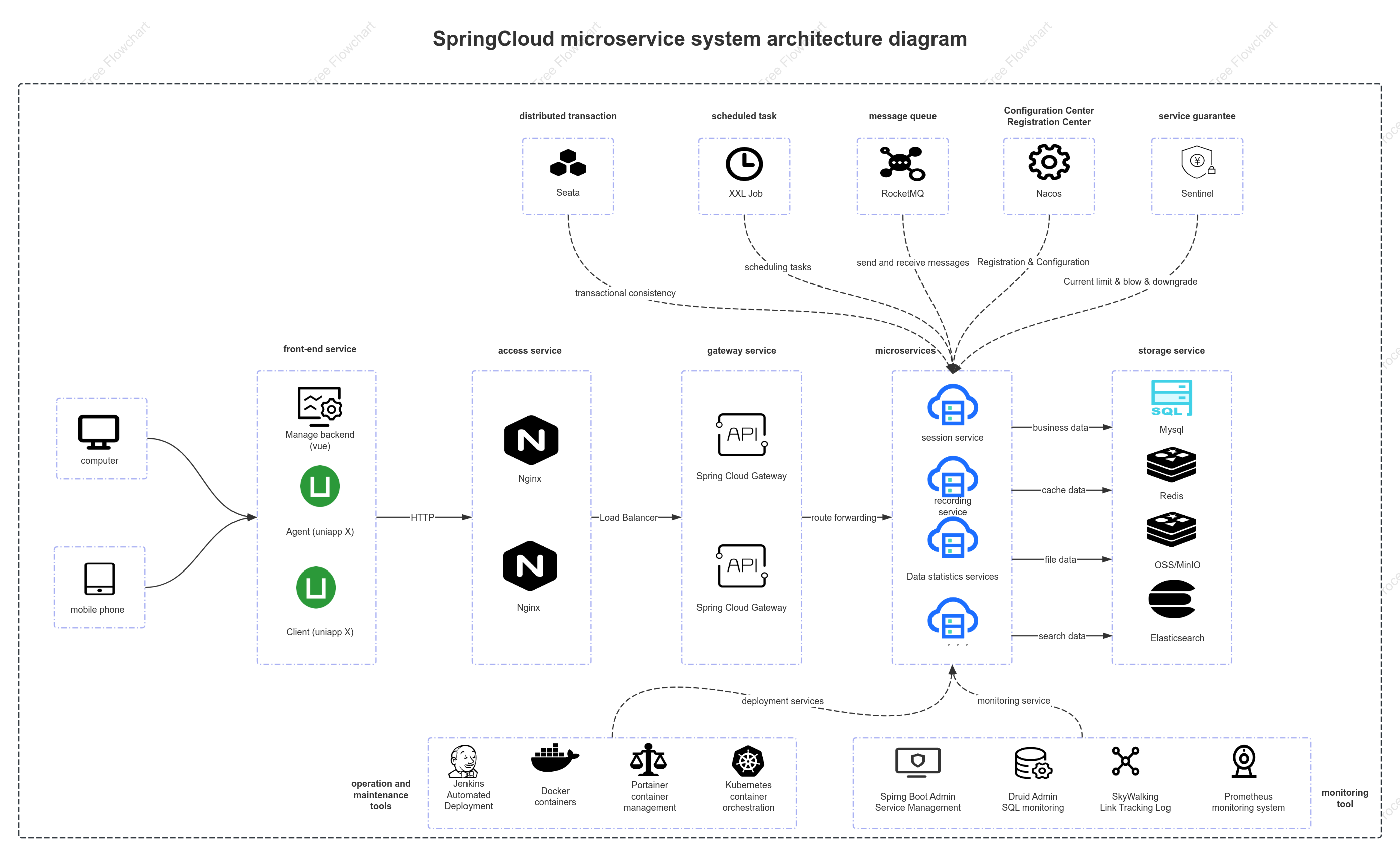Click the Redis stack icon

point(1172,465)
